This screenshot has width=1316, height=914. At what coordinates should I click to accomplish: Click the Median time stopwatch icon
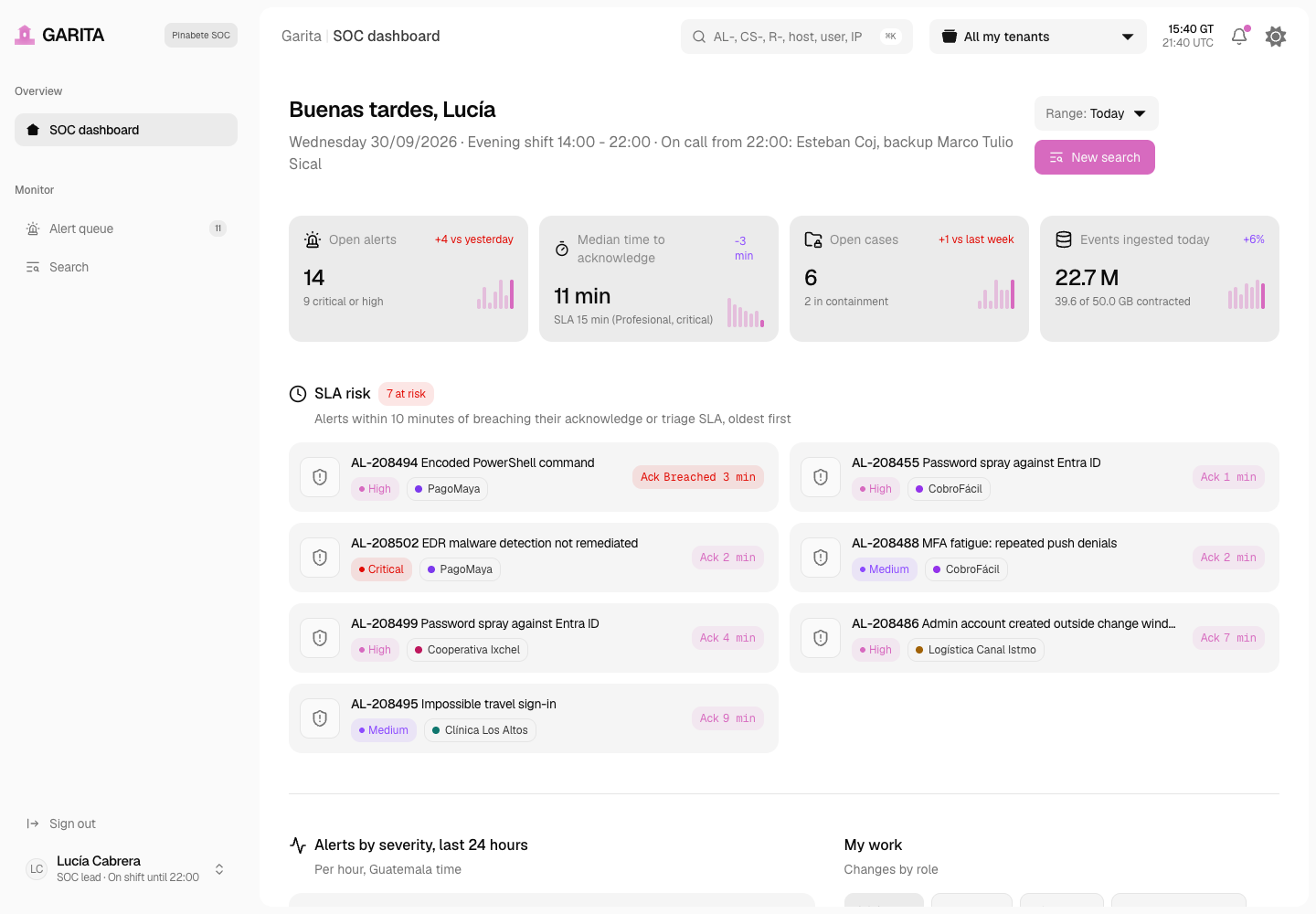[562, 249]
